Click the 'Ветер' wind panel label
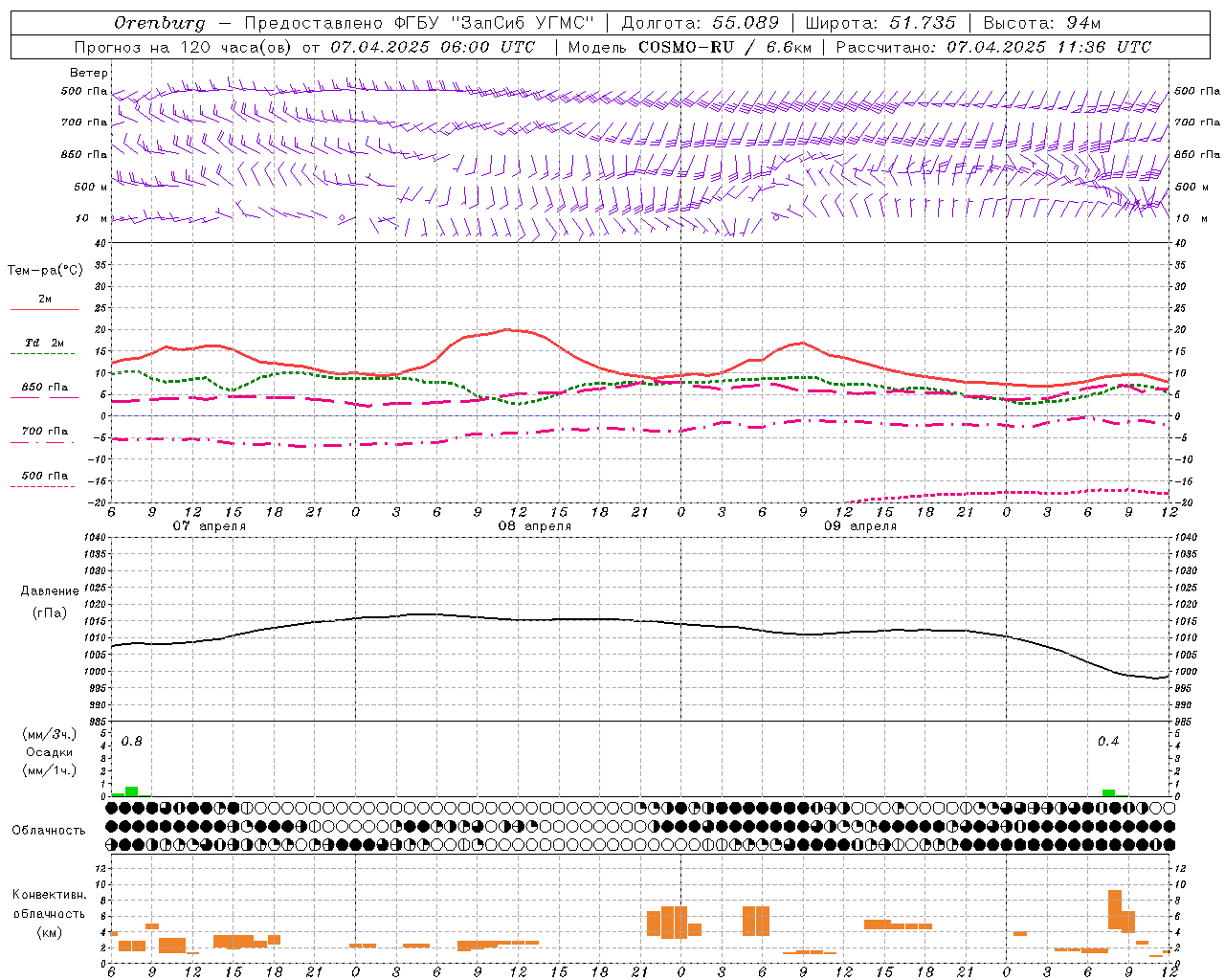Image resolution: width=1225 pixels, height=980 pixels. tap(89, 73)
